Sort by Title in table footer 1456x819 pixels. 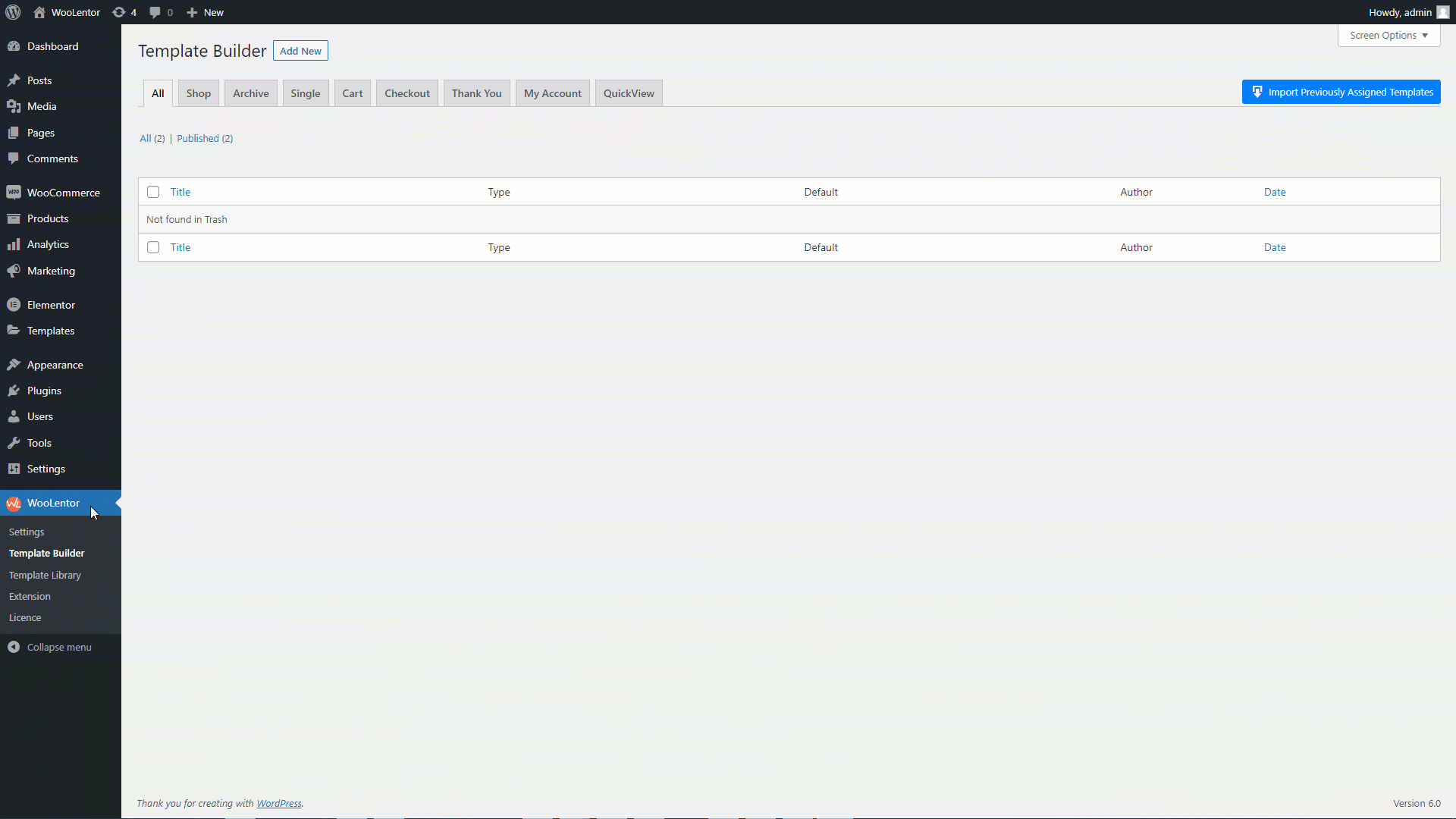180,247
